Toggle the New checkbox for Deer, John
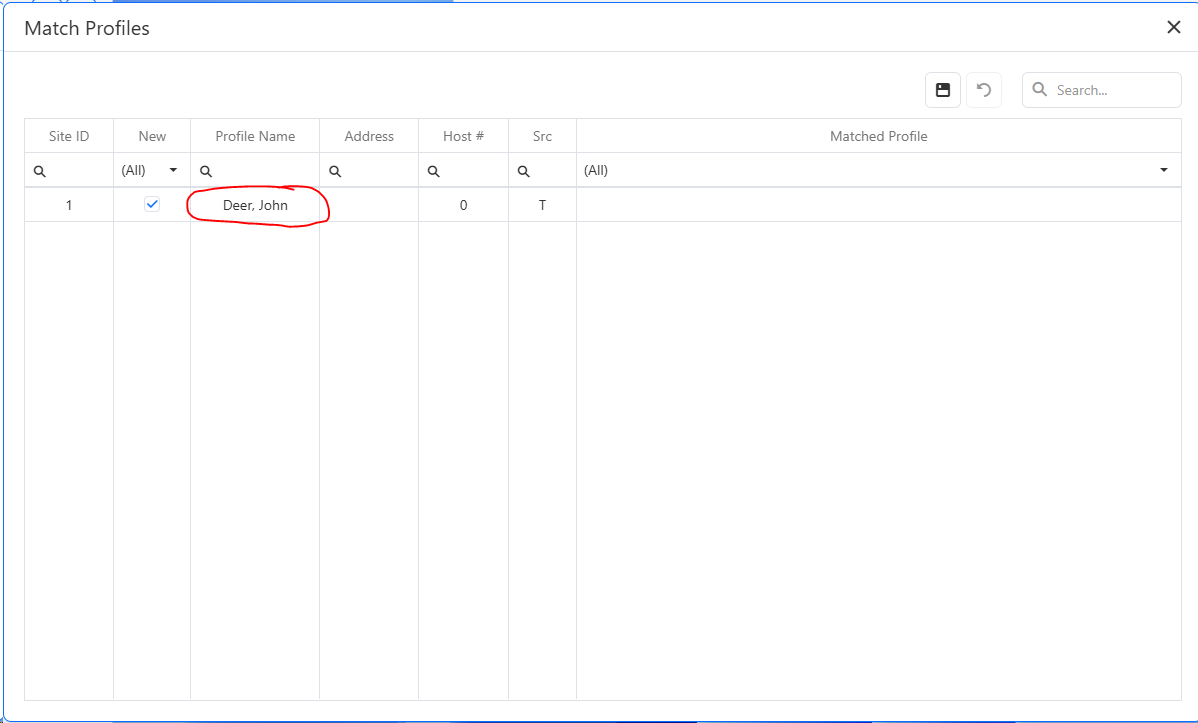 click(x=152, y=204)
